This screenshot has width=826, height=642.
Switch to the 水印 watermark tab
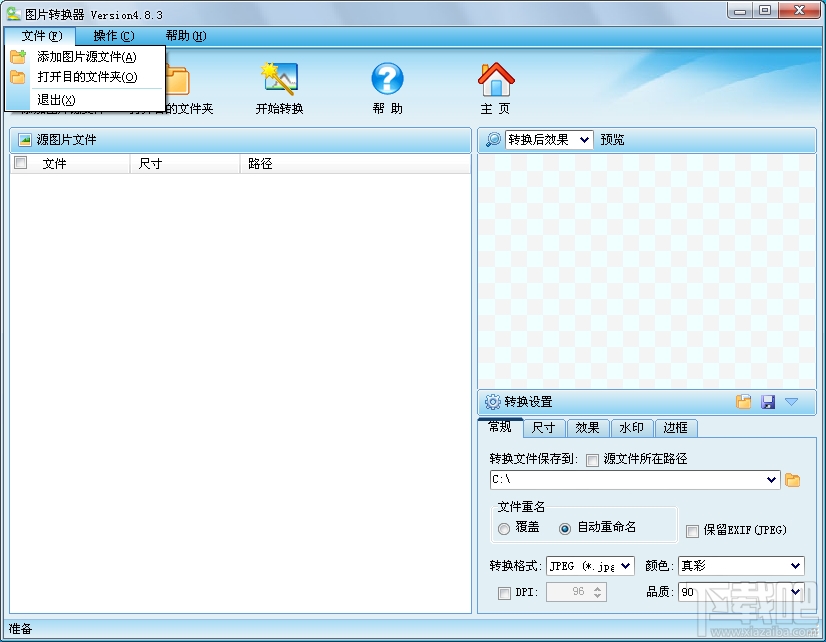pos(631,428)
